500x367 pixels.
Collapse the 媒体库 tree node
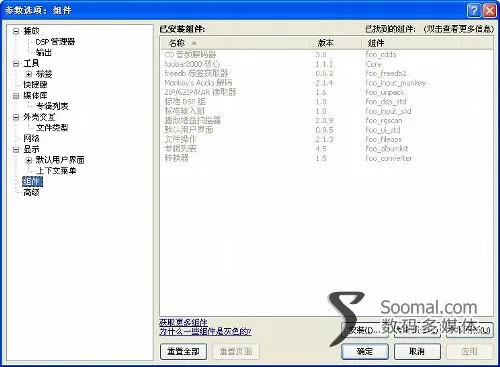click(x=16, y=96)
